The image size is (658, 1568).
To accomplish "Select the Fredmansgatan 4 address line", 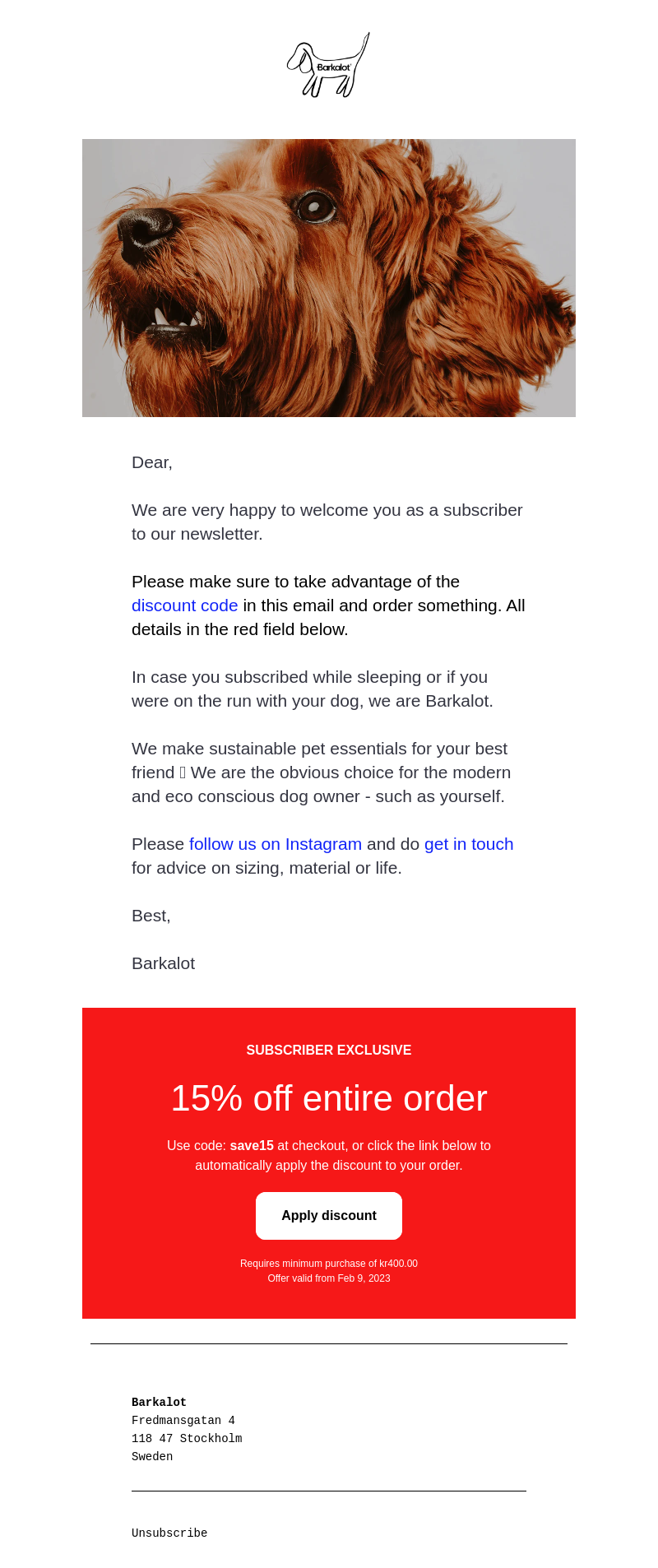I will click(183, 1421).
